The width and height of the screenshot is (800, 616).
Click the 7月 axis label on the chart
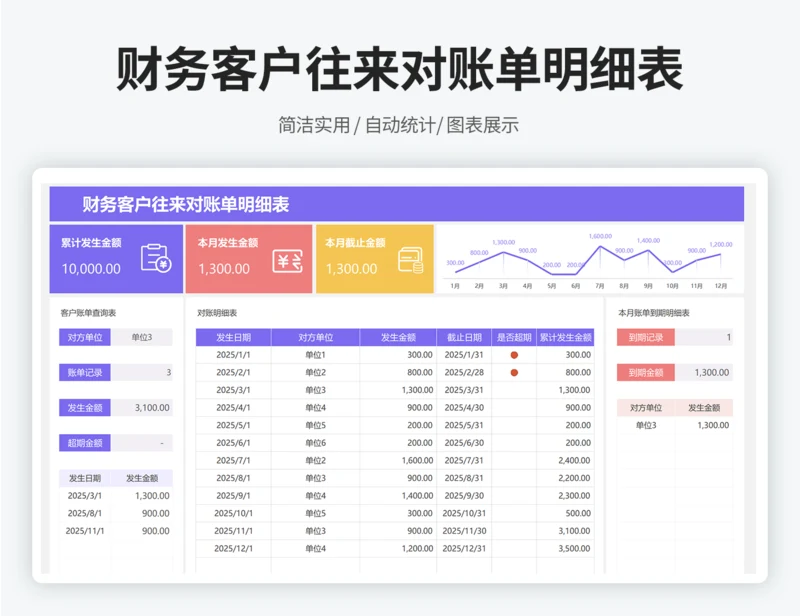[600, 286]
